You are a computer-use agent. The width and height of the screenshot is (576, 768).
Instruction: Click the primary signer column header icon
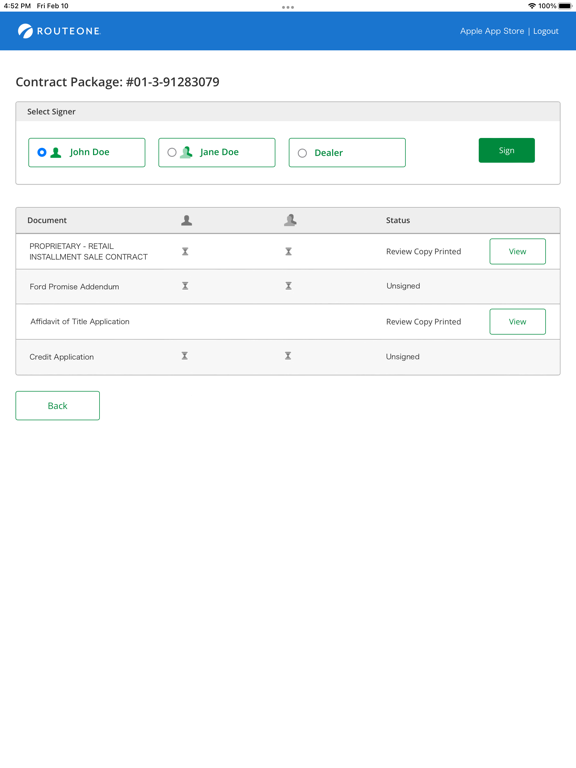pos(187,220)
